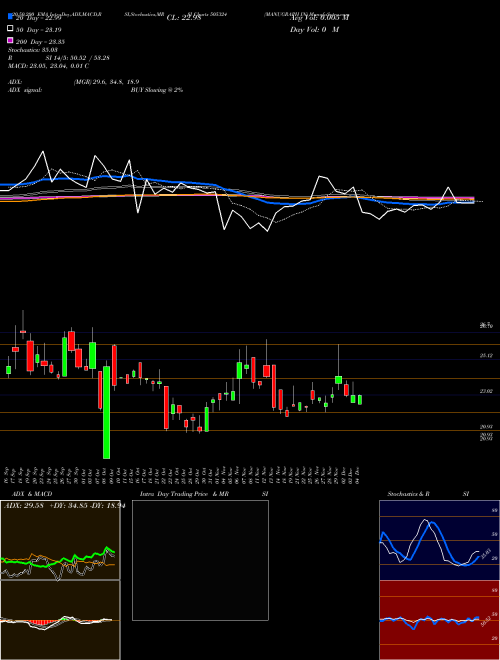
Task: Click the magenta 200 Day legend swatch
Action: (10, 40)
